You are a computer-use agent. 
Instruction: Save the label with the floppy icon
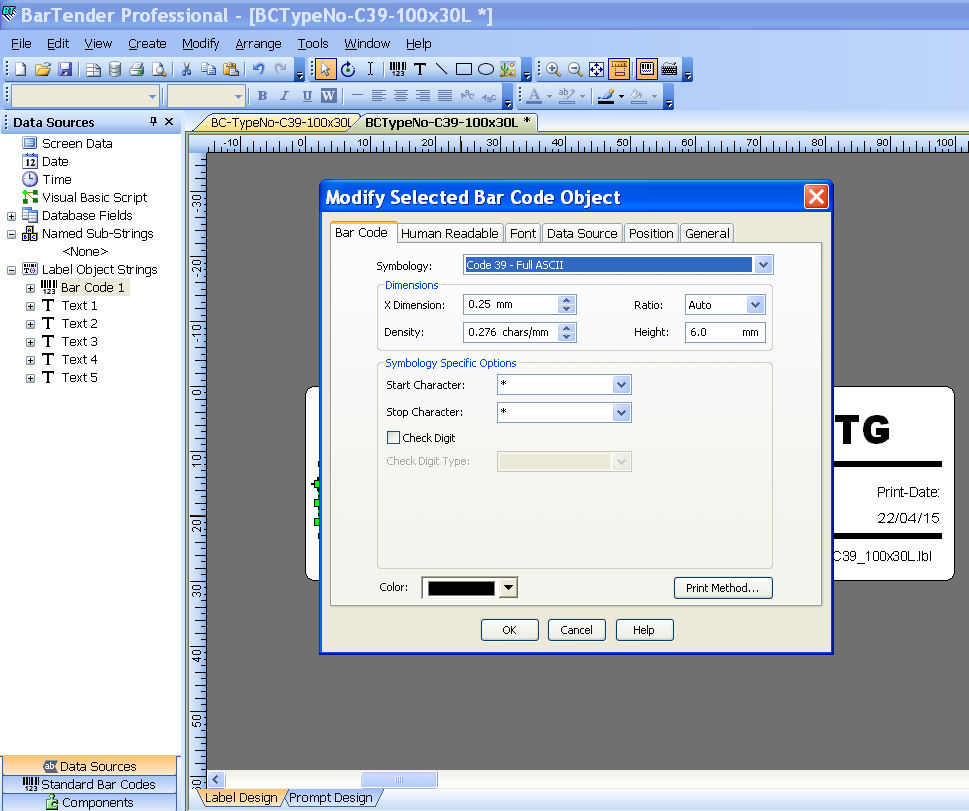[65, 69]
